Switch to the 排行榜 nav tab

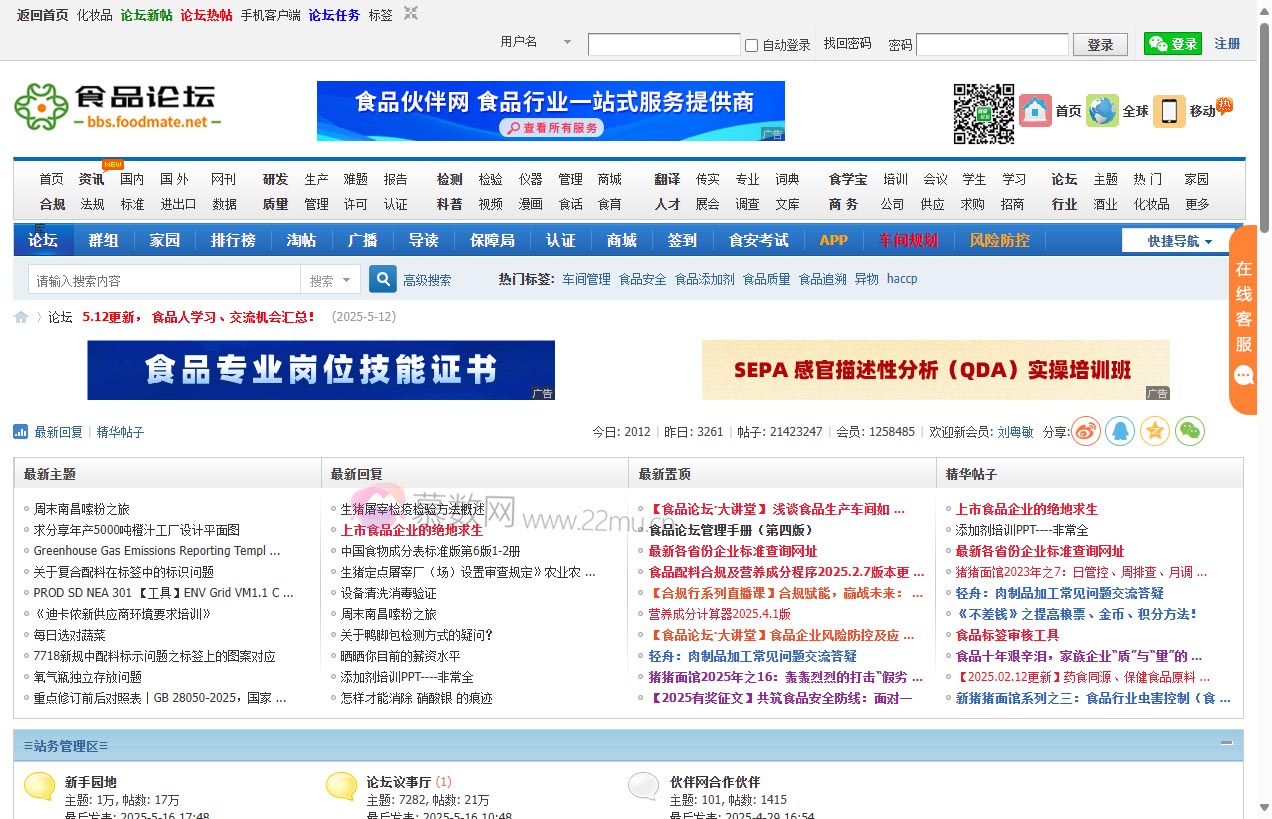(233, 240)
